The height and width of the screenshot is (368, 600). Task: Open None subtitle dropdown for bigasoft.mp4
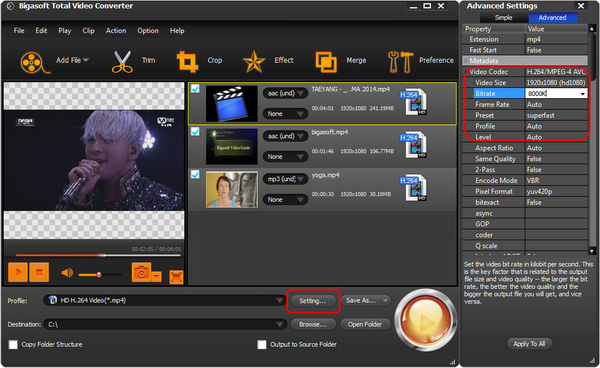pyautogui.click(x=285, y=156)
